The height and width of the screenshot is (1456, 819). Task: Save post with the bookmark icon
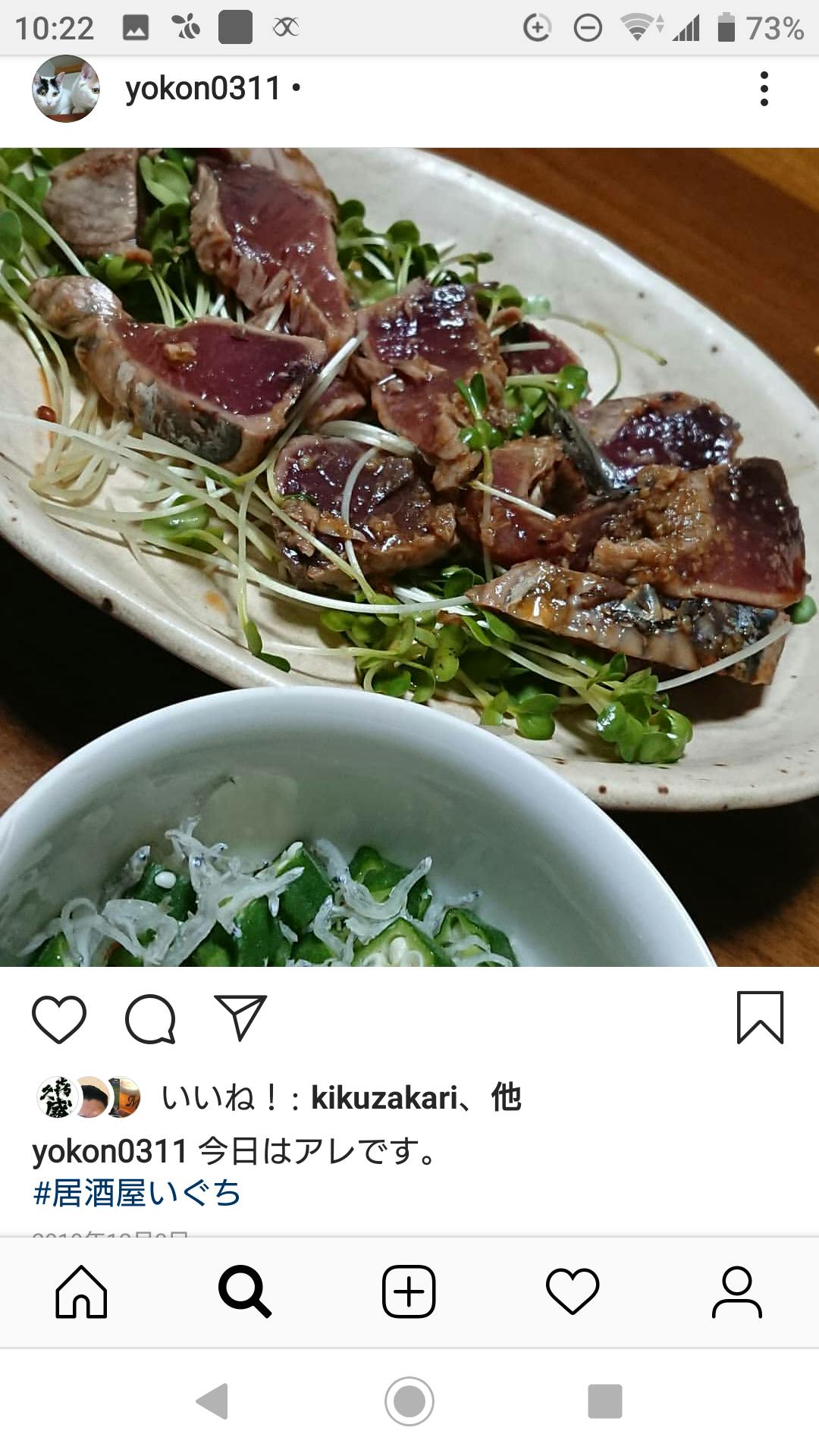[760, 1018]
